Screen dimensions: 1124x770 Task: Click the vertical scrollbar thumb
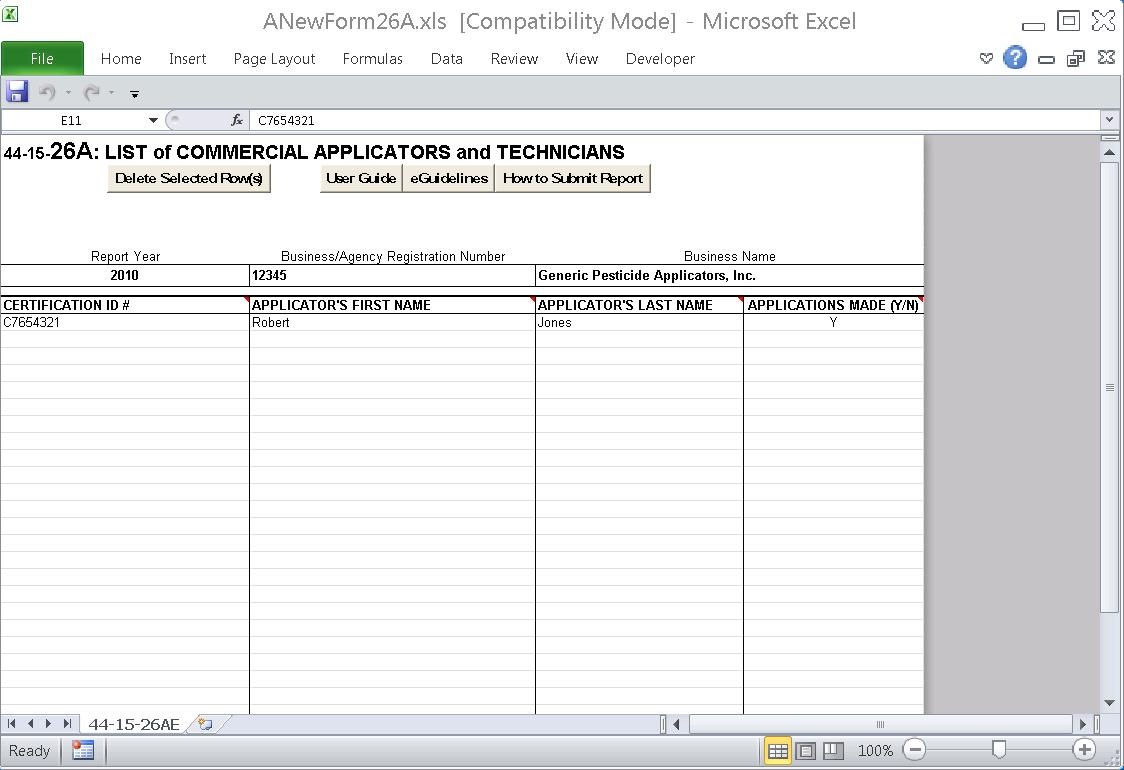(1109, 387)
